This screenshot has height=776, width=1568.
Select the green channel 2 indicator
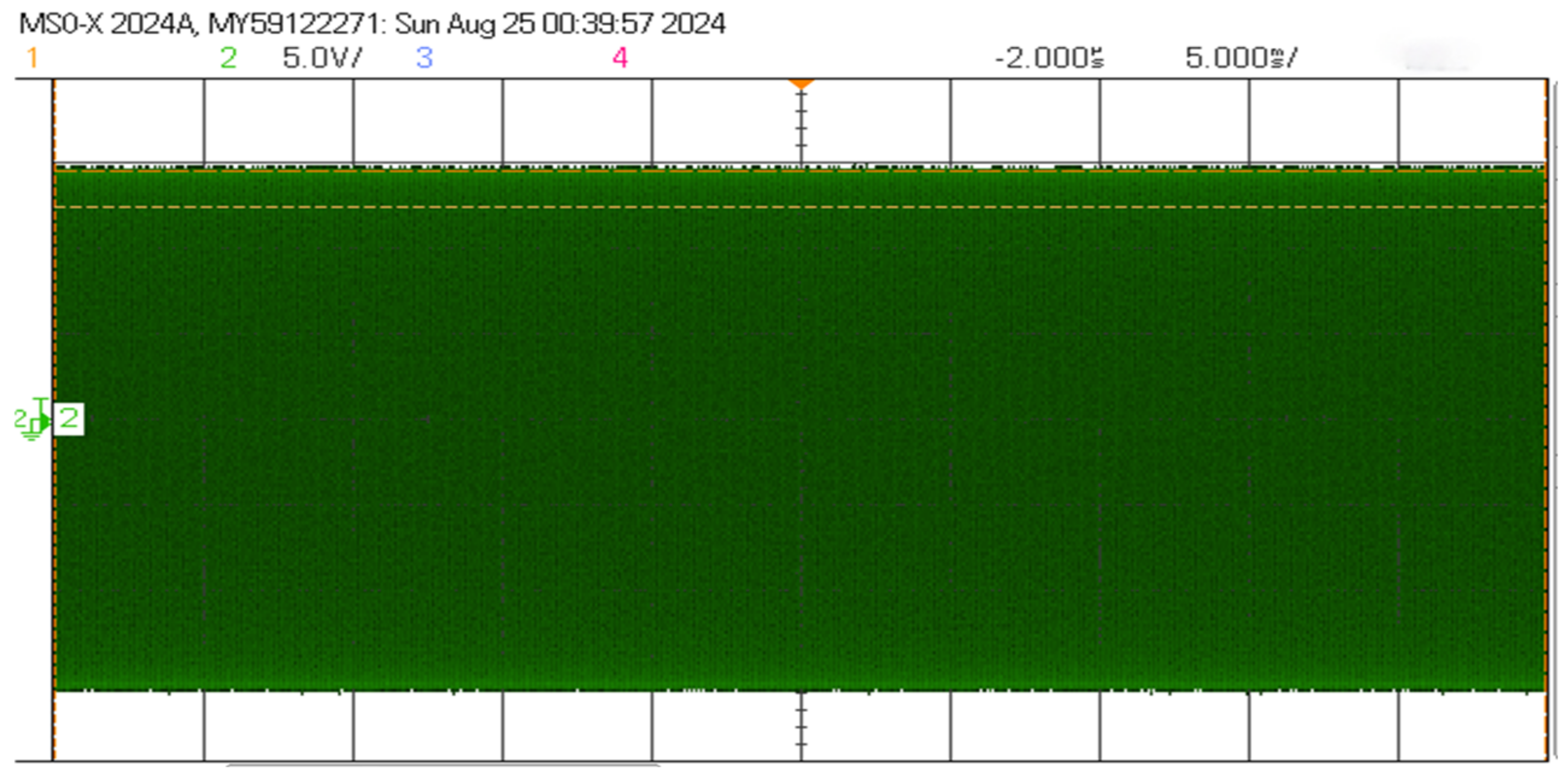(228, 58)
